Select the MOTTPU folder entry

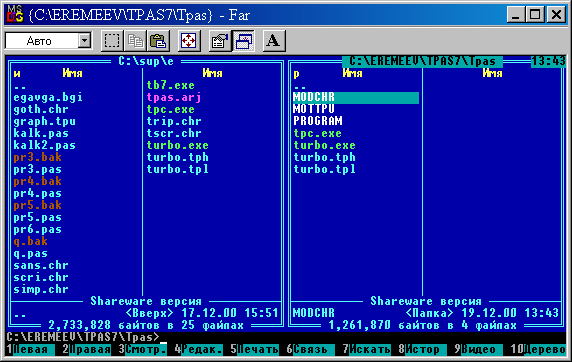click(x=314, y=109)
